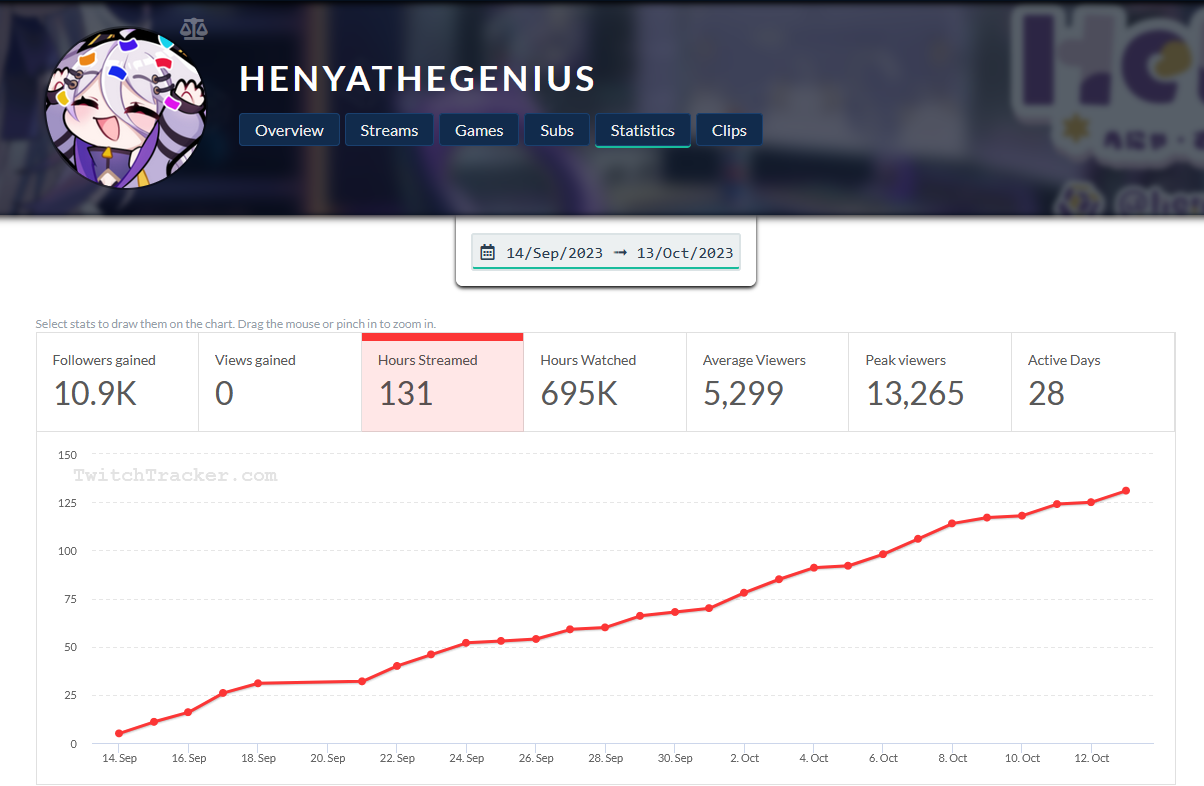1204x786 pixels.
Task: Deselect the Hours Streamed stat card
Action: click(x=442, y=382)
